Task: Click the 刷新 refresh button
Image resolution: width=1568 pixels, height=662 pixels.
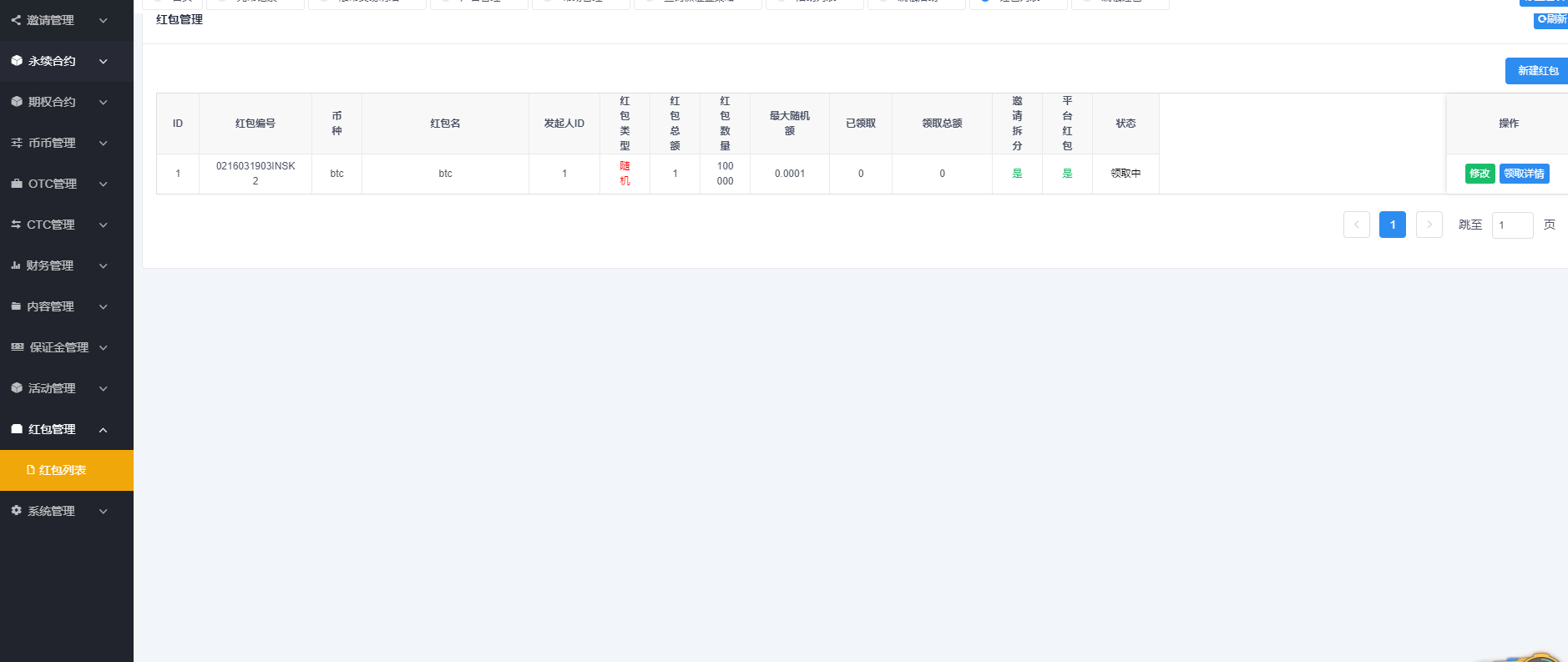Action: [x=1551, y=19]
